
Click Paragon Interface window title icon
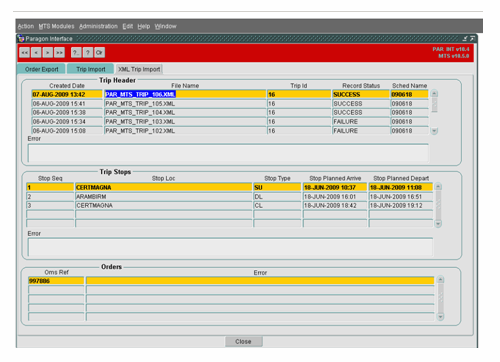[21, 39]
